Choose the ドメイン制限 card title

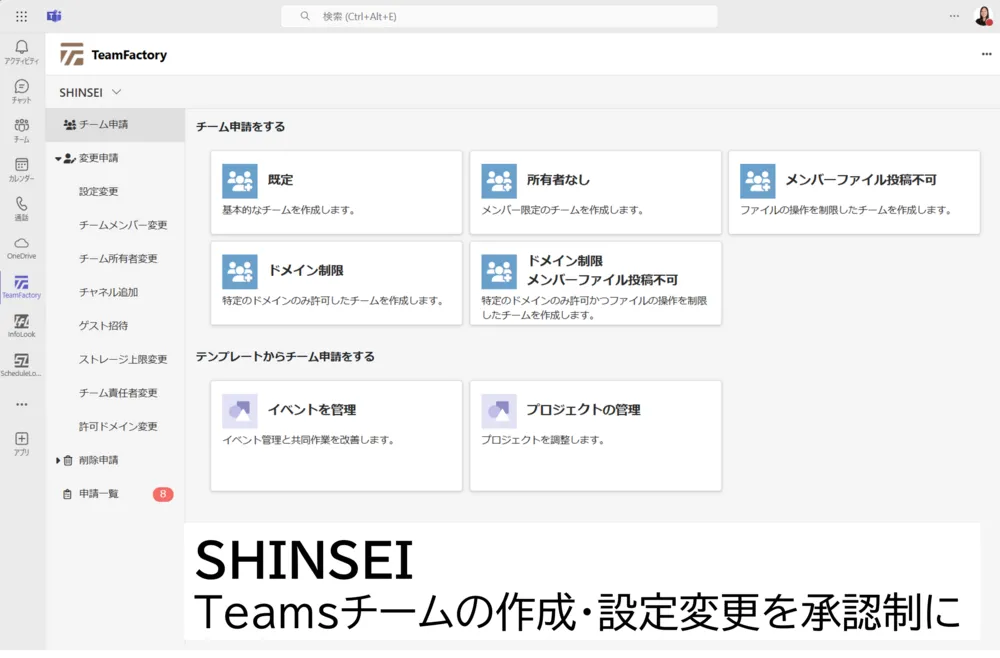[305, 270]
